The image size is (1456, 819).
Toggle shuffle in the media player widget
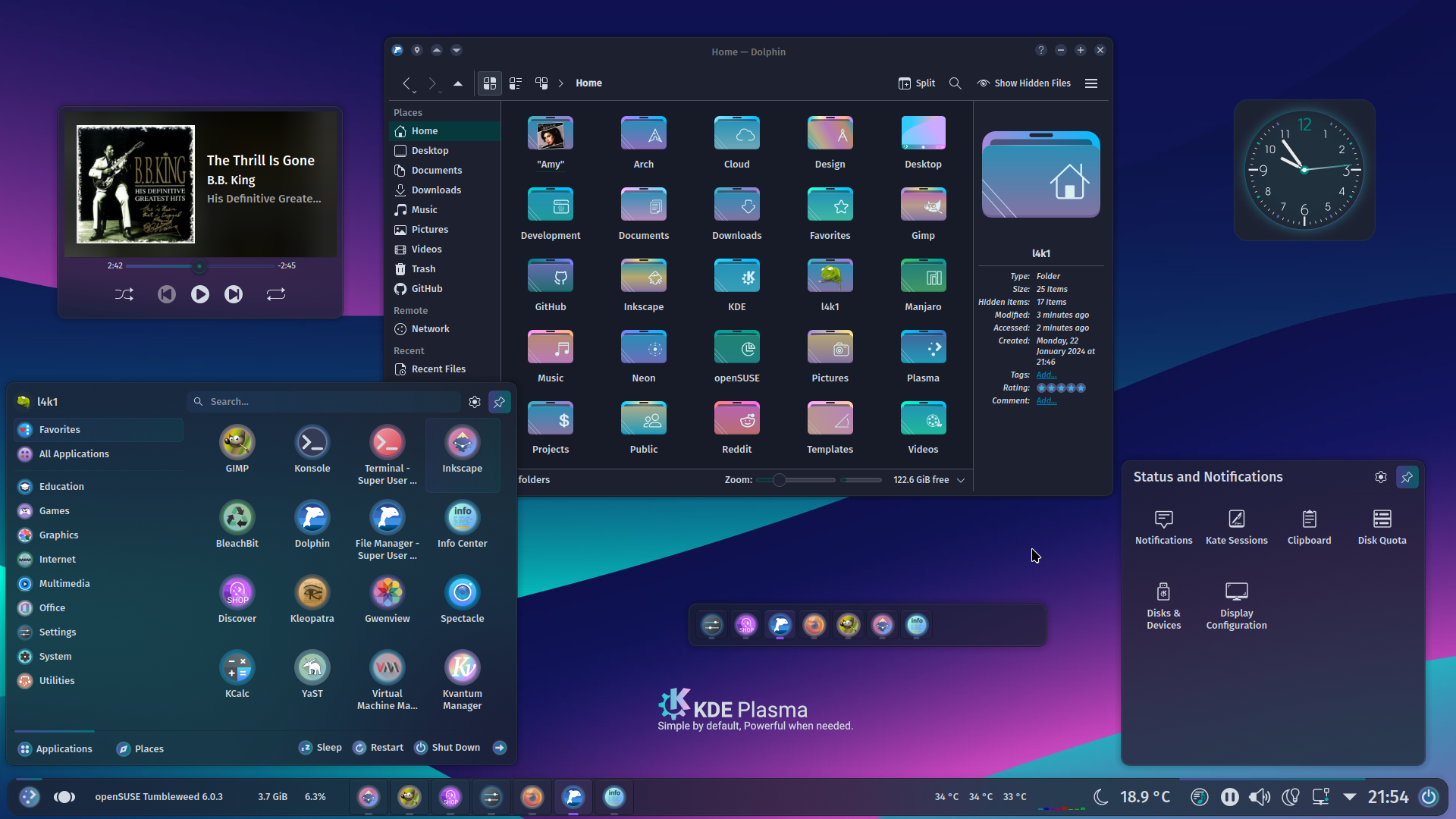pyautogui.click(x=124, y=294)
